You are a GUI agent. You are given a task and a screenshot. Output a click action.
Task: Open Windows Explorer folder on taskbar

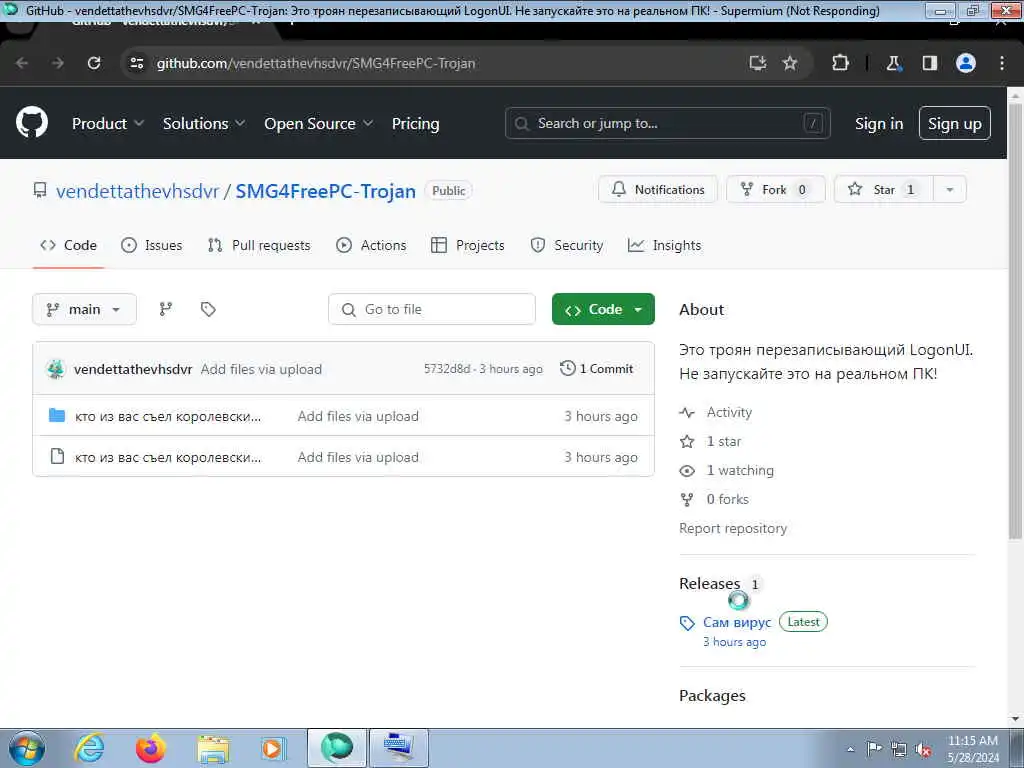coord(213,749)
